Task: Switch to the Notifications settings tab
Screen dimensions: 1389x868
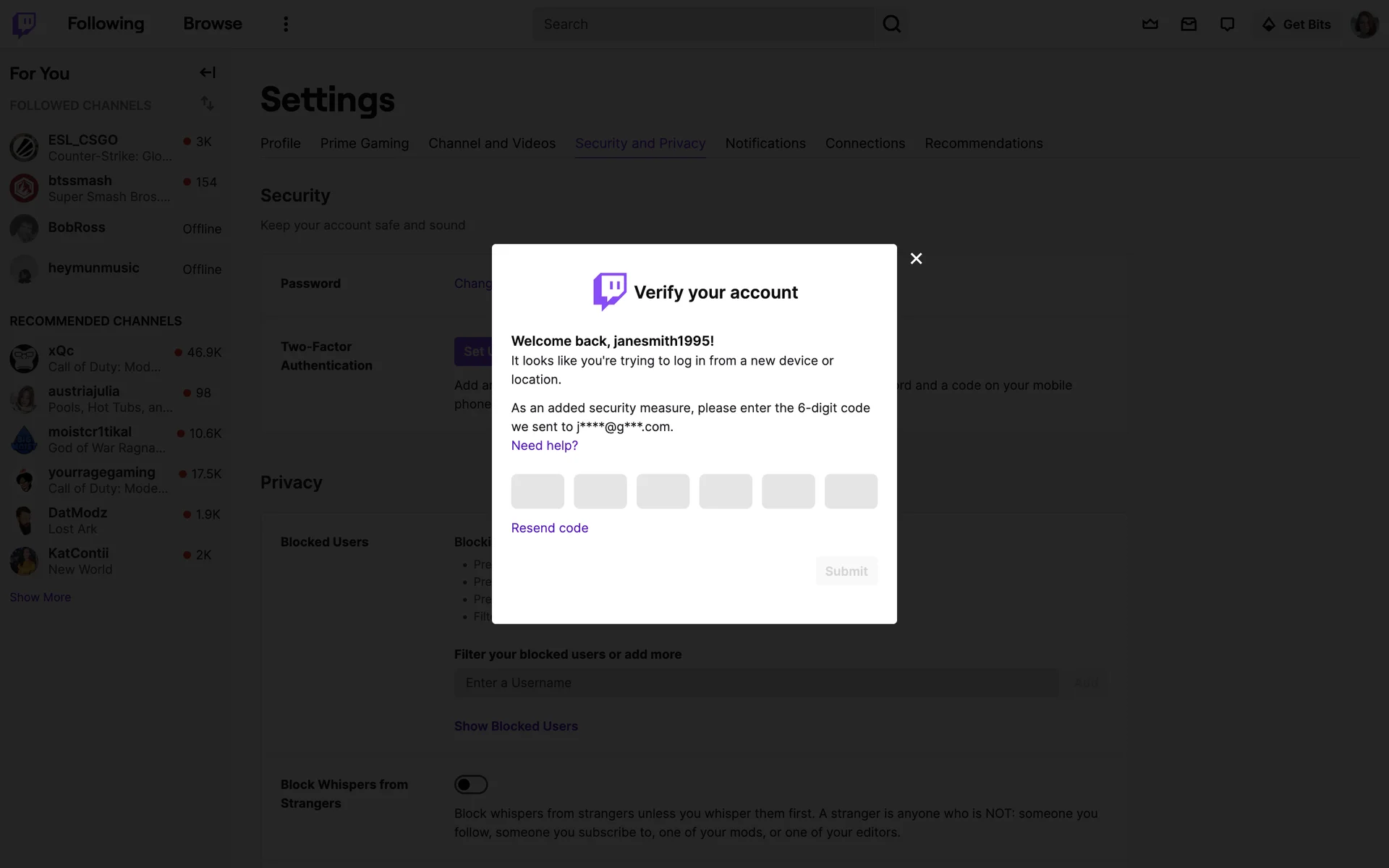Action: [x=765, y=143]
